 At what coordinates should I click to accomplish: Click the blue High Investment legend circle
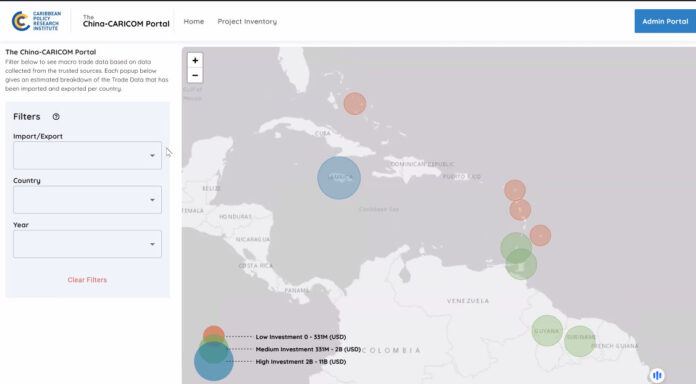[214, 362]
